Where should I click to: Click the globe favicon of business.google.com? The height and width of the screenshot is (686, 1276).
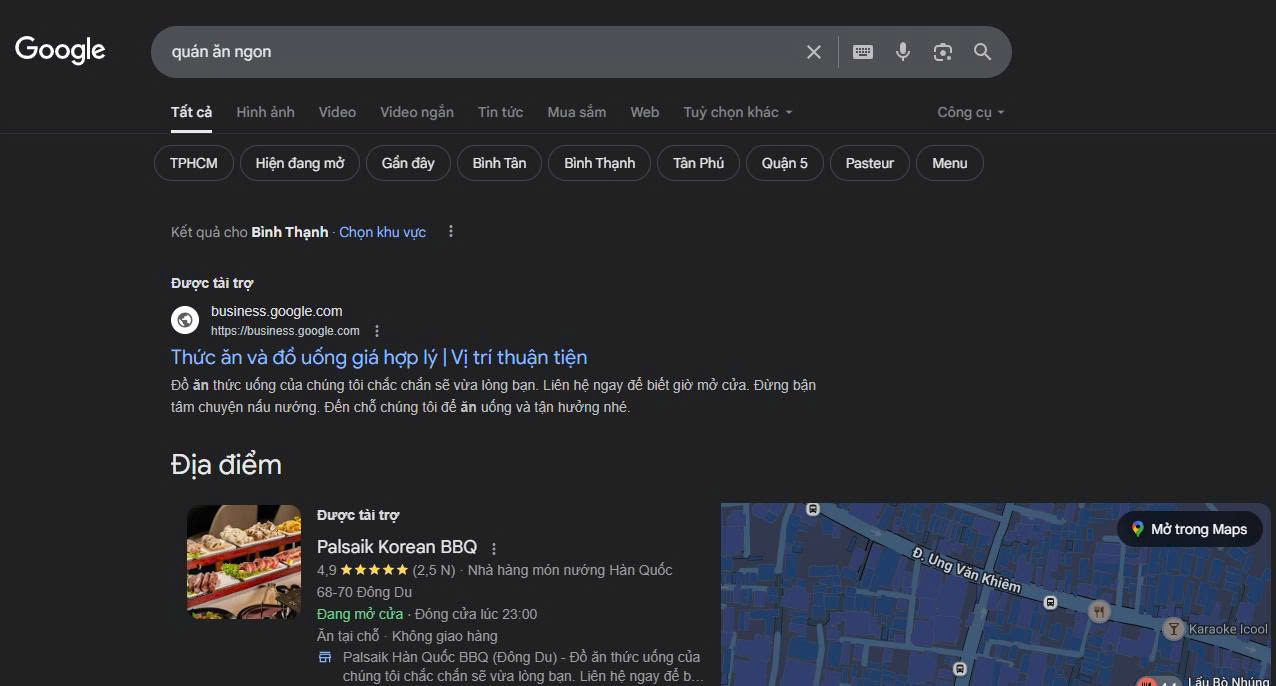coord(185,320)
